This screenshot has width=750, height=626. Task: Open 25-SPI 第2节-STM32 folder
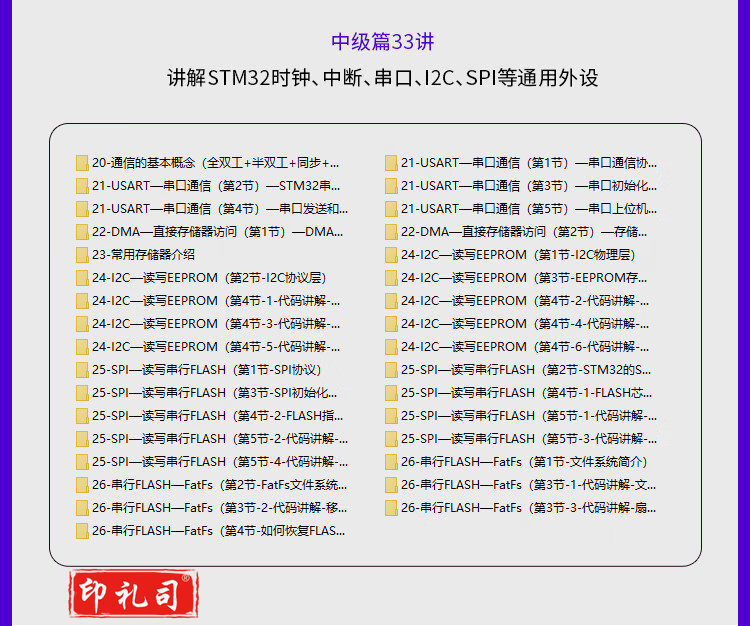(526, 370)
